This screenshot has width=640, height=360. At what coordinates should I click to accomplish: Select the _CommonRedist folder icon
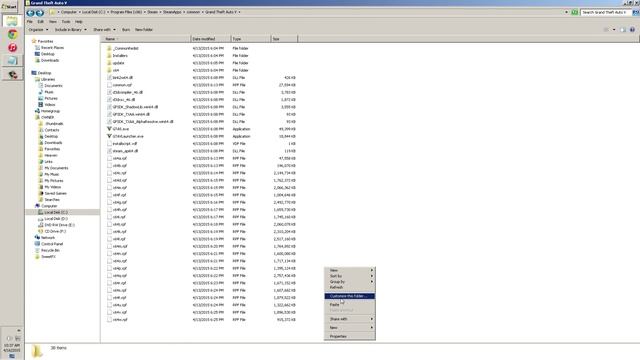[x=109, y=48]
